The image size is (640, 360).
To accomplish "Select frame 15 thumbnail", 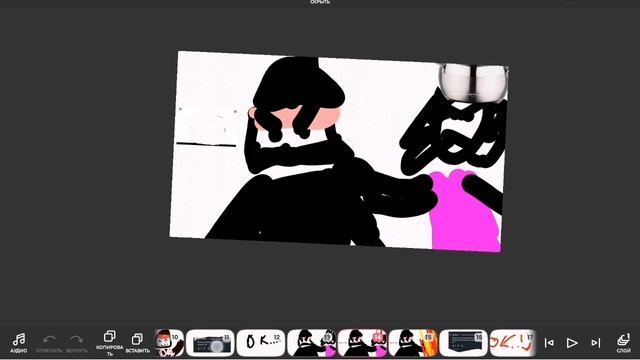I will pos(413,343).
